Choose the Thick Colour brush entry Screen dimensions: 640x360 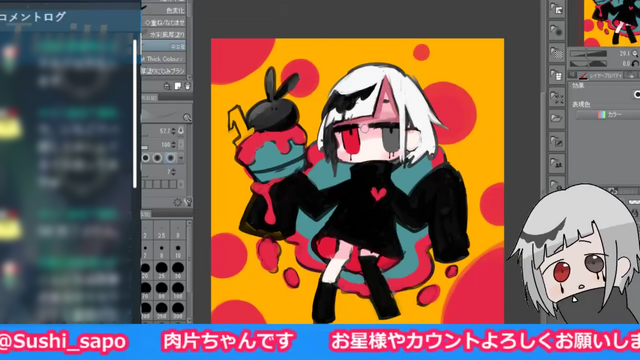pos(164,59)
